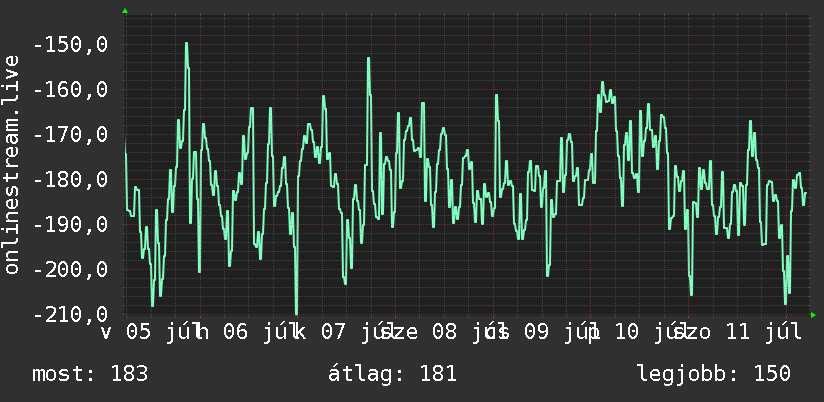Select the 'v 05 júl' date marker
The width and height of the screenshot is (824, 402).
click(x=152, y=333)
